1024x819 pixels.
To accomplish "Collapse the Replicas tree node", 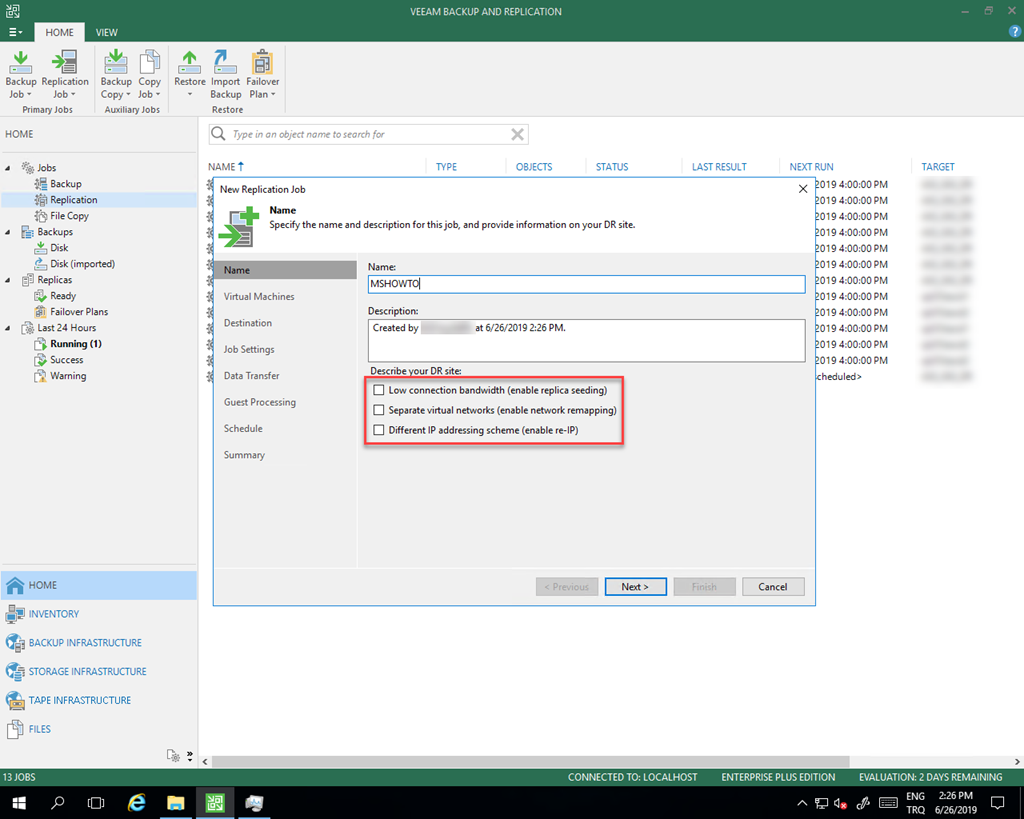I will tap(8, 280).
